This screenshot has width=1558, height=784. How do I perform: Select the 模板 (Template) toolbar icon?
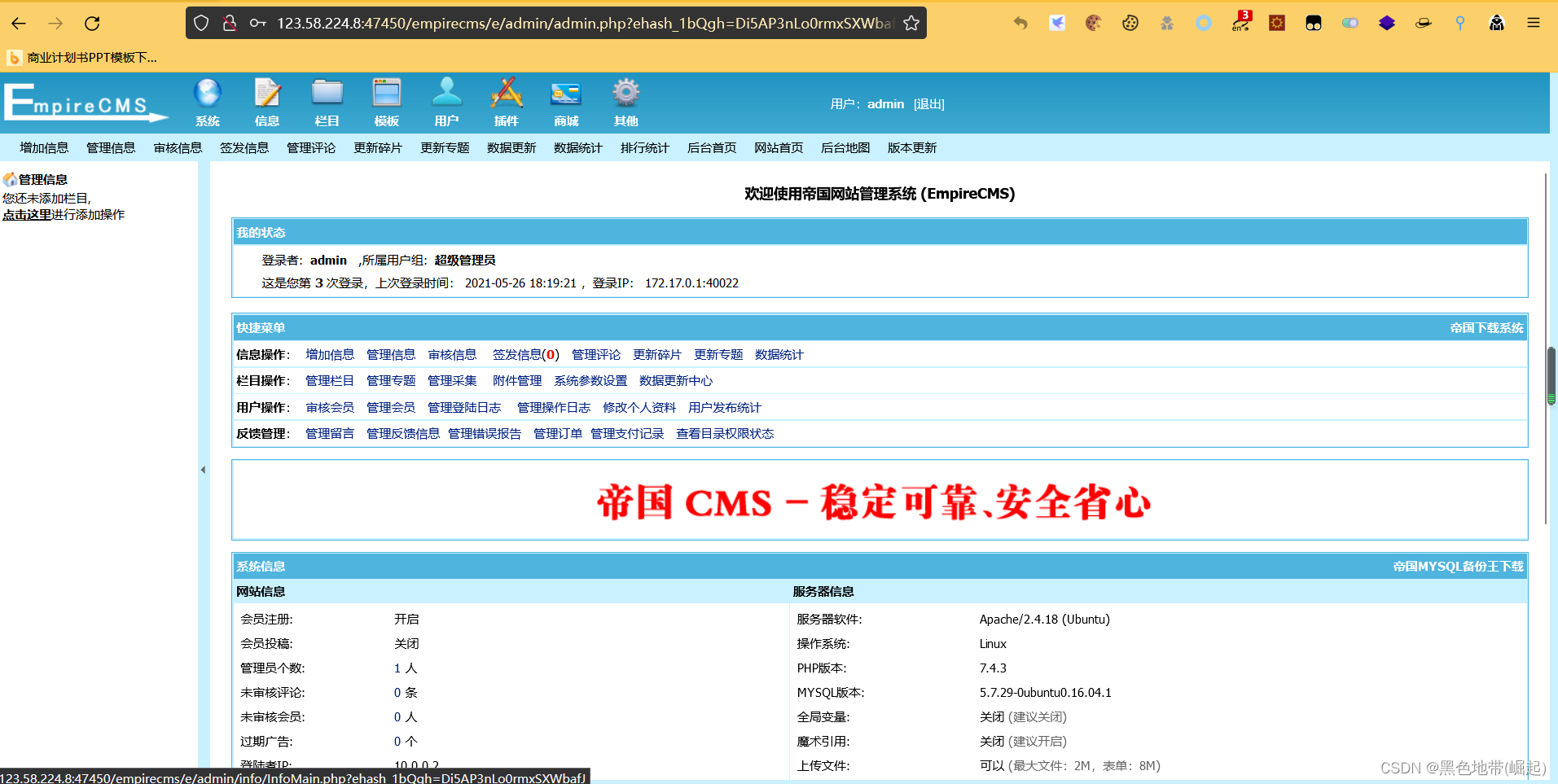[x=386, y=96]
